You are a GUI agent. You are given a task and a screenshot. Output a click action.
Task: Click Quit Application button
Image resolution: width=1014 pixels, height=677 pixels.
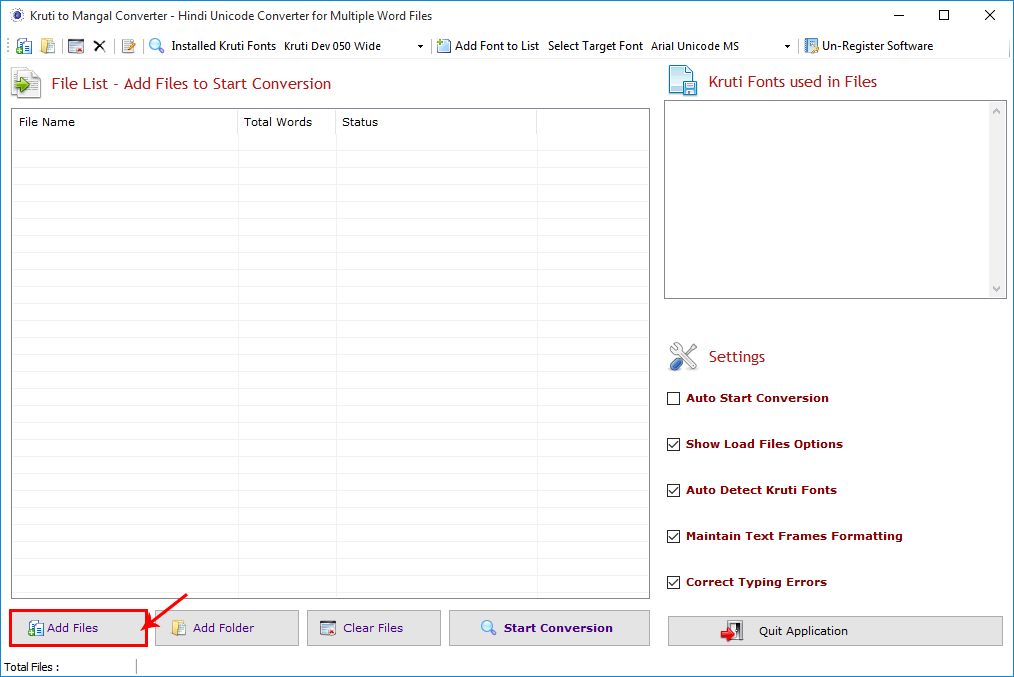point(835,631)
